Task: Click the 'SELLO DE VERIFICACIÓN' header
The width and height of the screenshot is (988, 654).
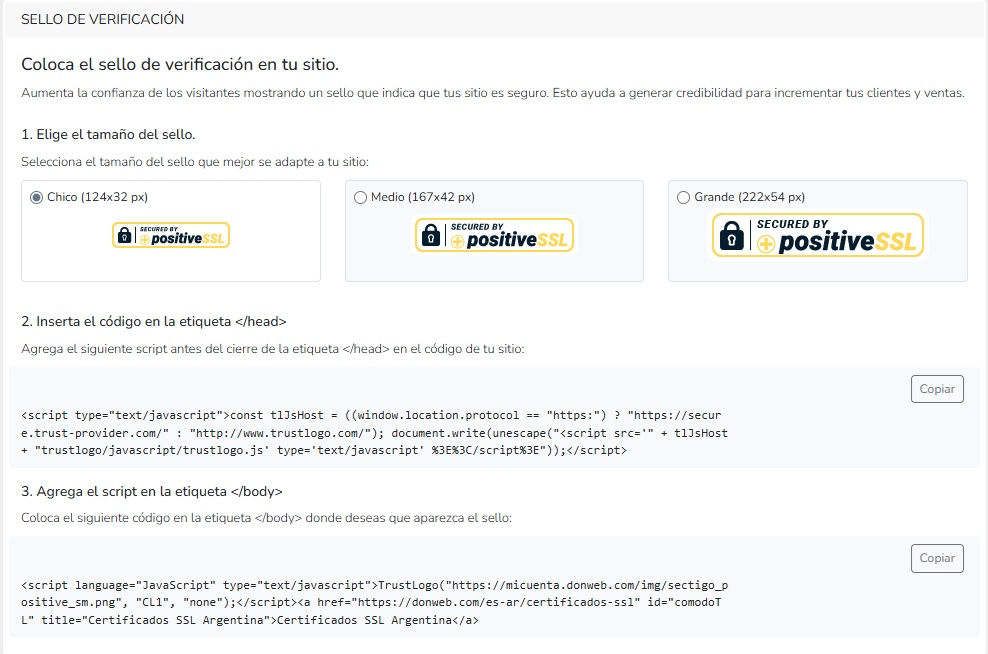Action: pyautogui.click(x=103, y=20)
